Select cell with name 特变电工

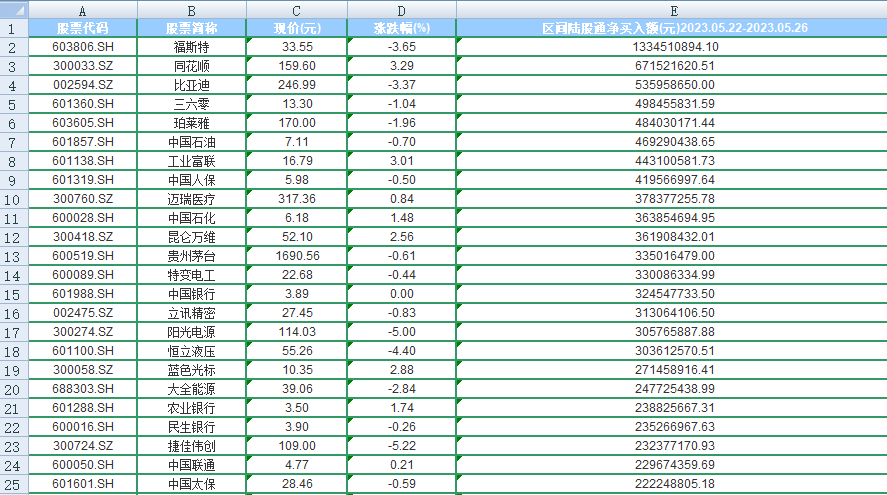pos(192,275)
